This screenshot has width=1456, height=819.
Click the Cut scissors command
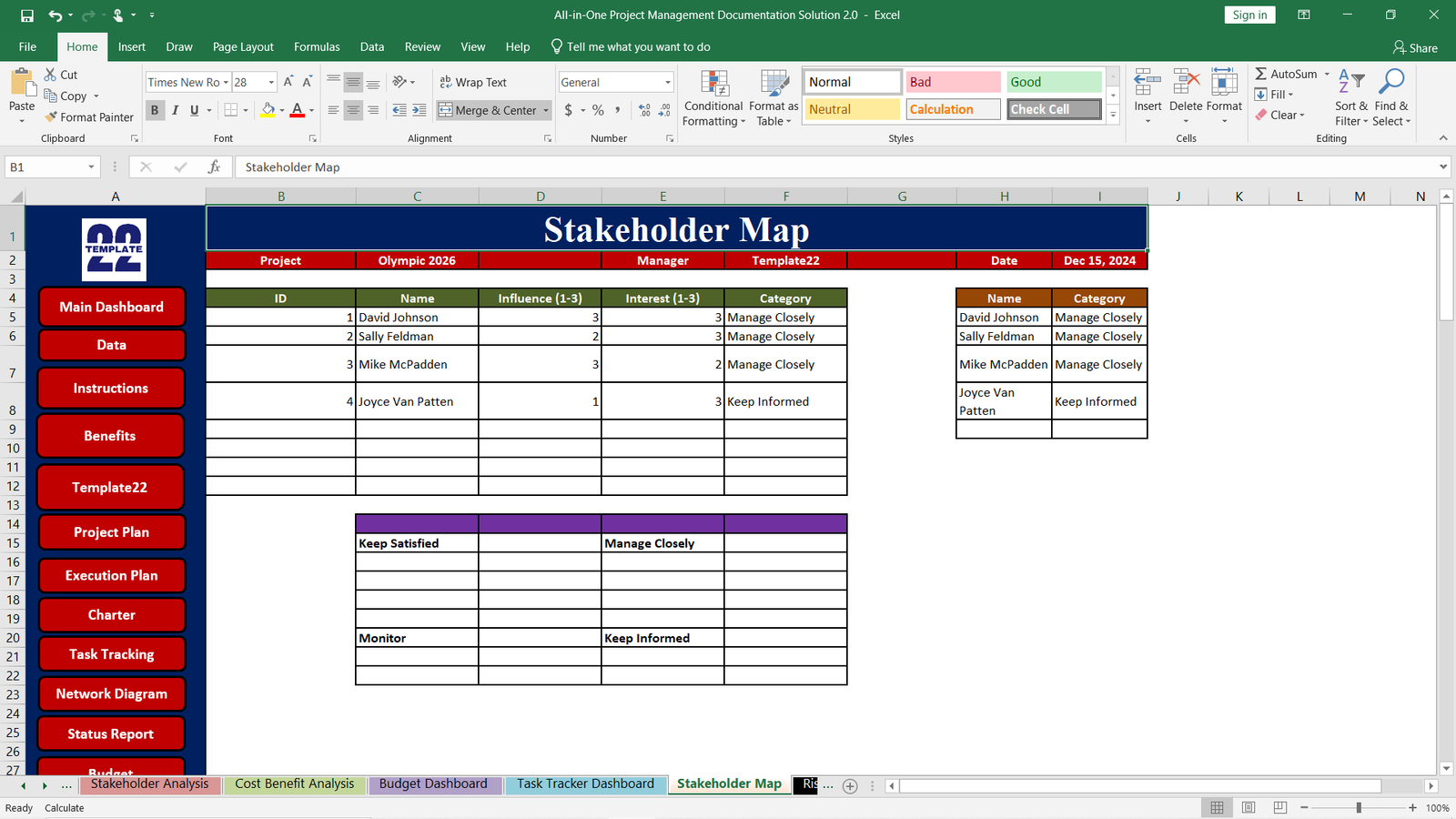pyautogui.click(x=61, y=75)
